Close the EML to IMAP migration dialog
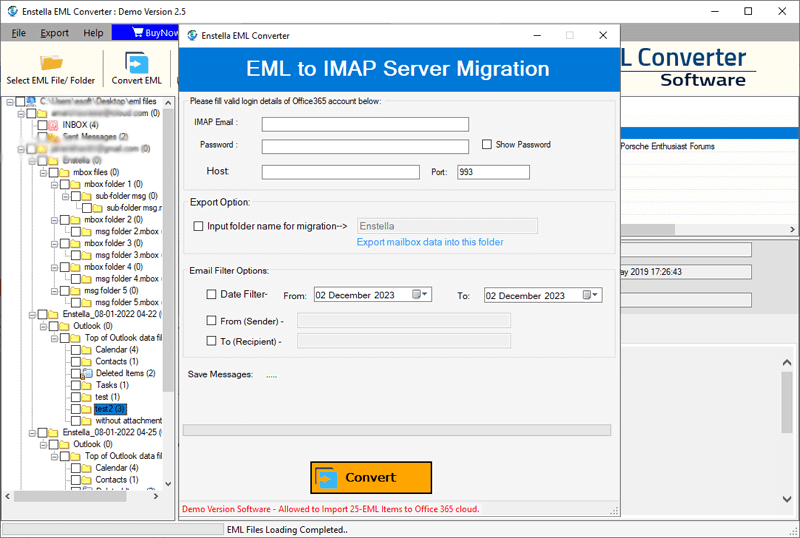The width and height of the screenshot is (800, 538). pyautogui.click(x=603, y=35)
